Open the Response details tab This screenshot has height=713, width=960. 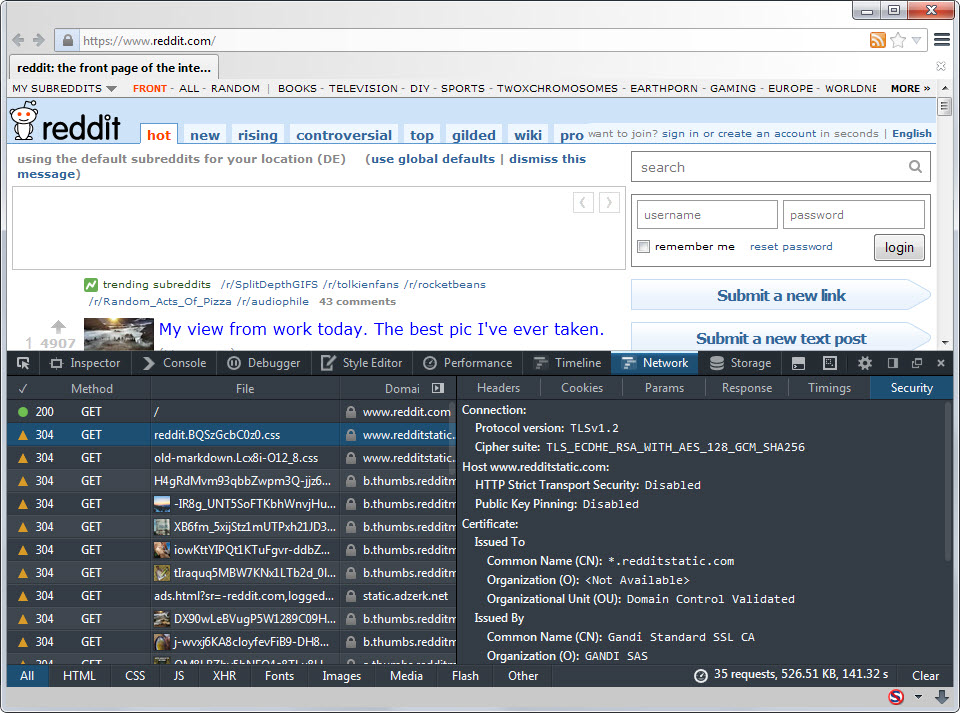pyautogui.click(x=747, y=388)
